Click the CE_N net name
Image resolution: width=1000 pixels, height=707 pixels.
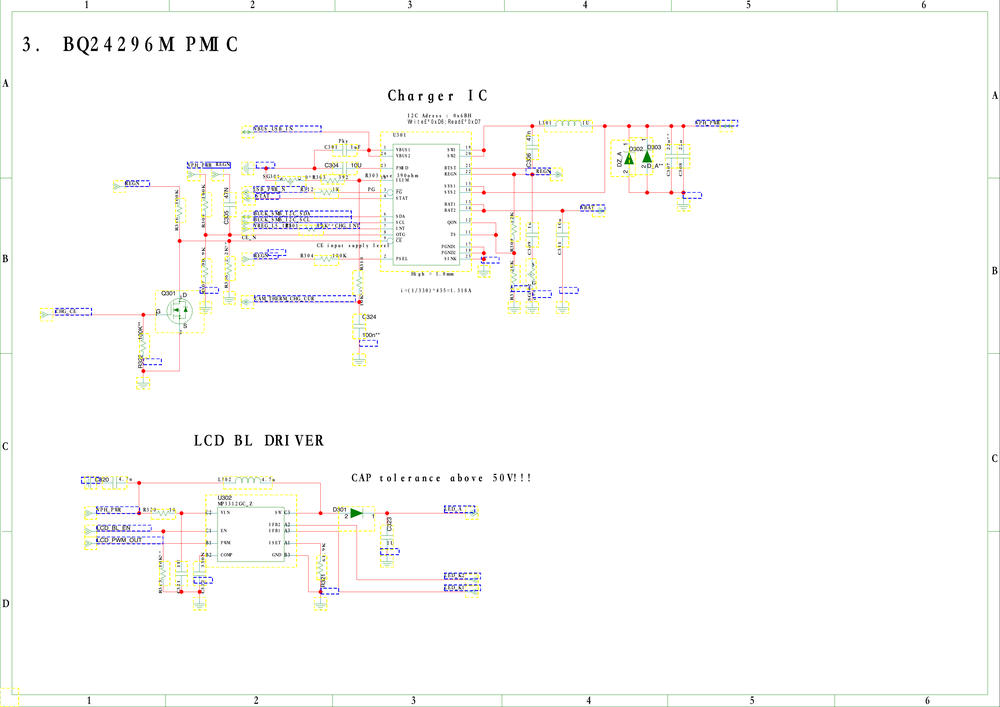(x=249, y=237)
